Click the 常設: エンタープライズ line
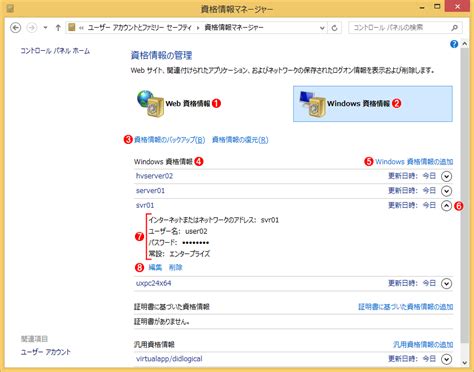Viewport: 474px width, 372px height. 179,254
